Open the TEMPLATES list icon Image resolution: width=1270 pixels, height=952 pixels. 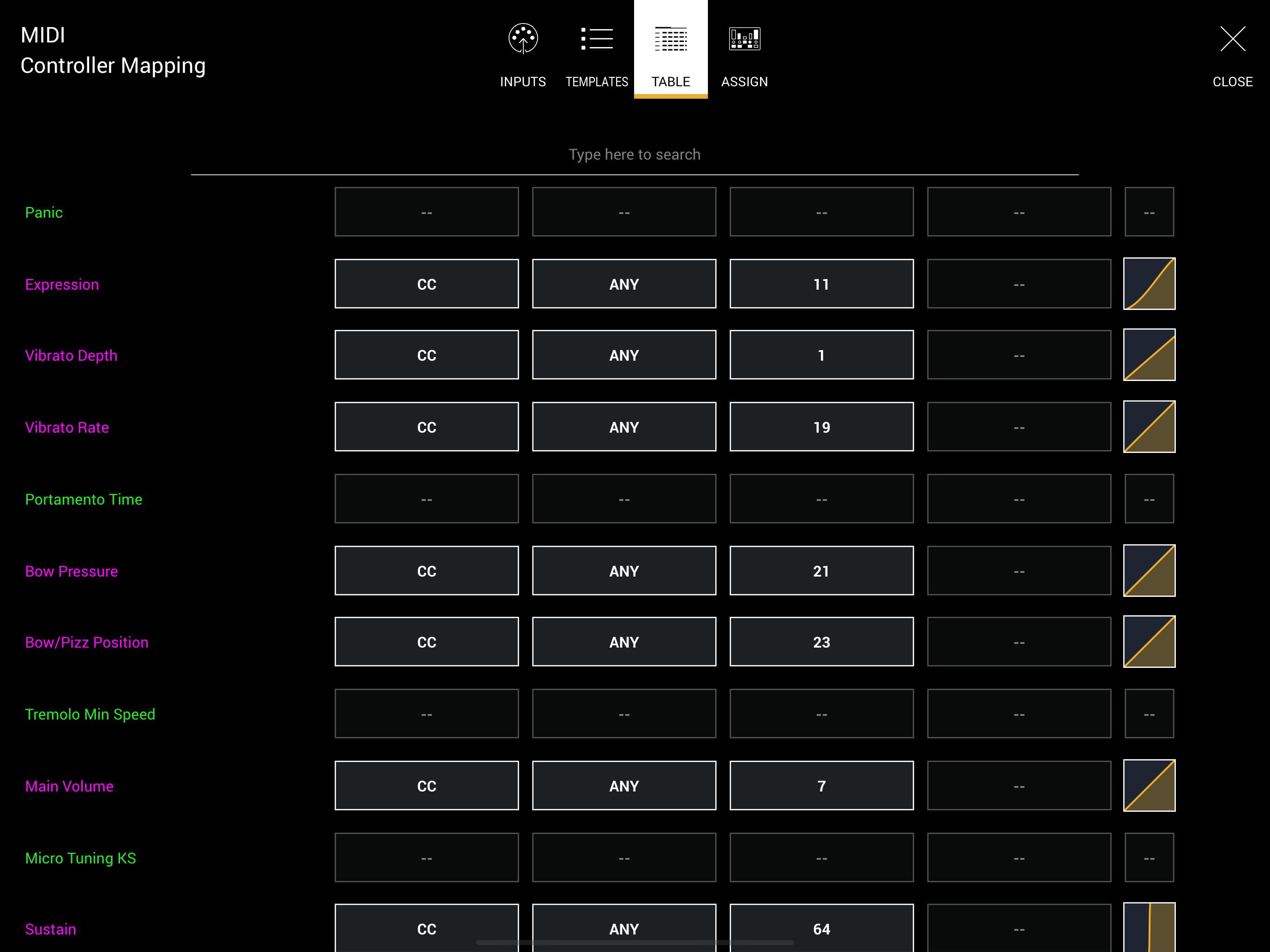point(597,39)
